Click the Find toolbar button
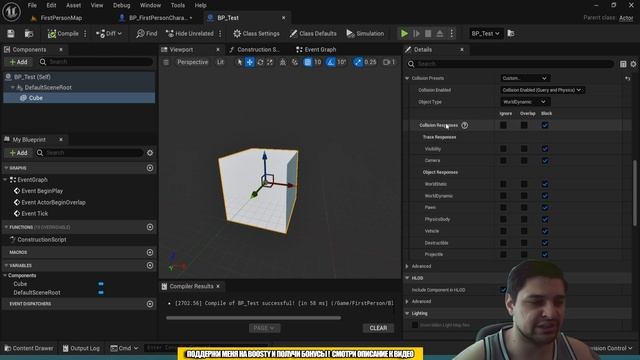This screenshot has width=640, height=360. tap(147, 33)
